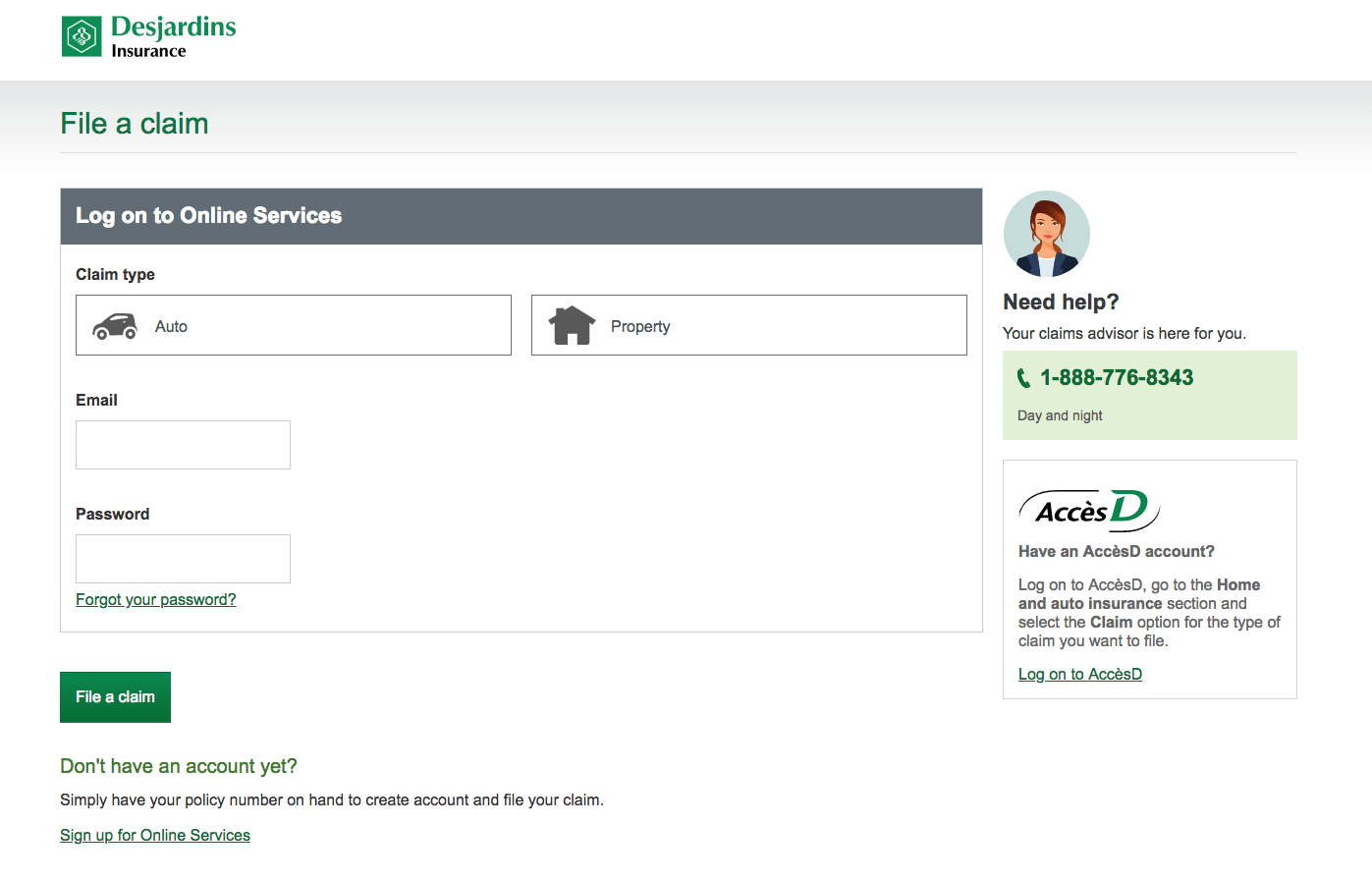Click the File a claim page heading
The image size is (1372, 880).
[x=135, y=124]
